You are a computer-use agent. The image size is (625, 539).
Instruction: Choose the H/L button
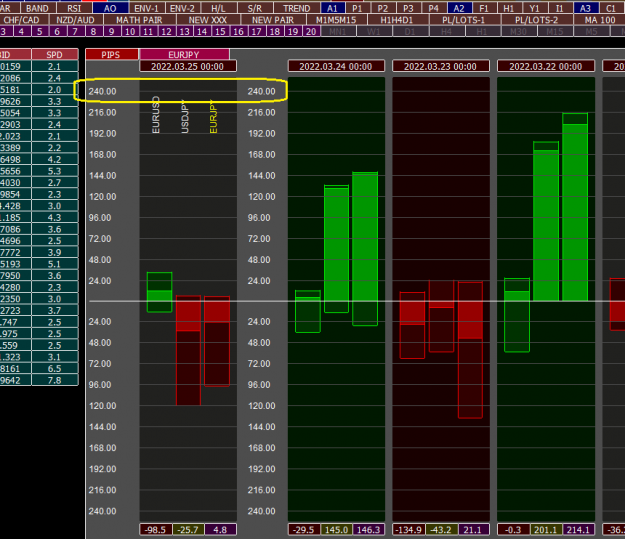(218, 8)
